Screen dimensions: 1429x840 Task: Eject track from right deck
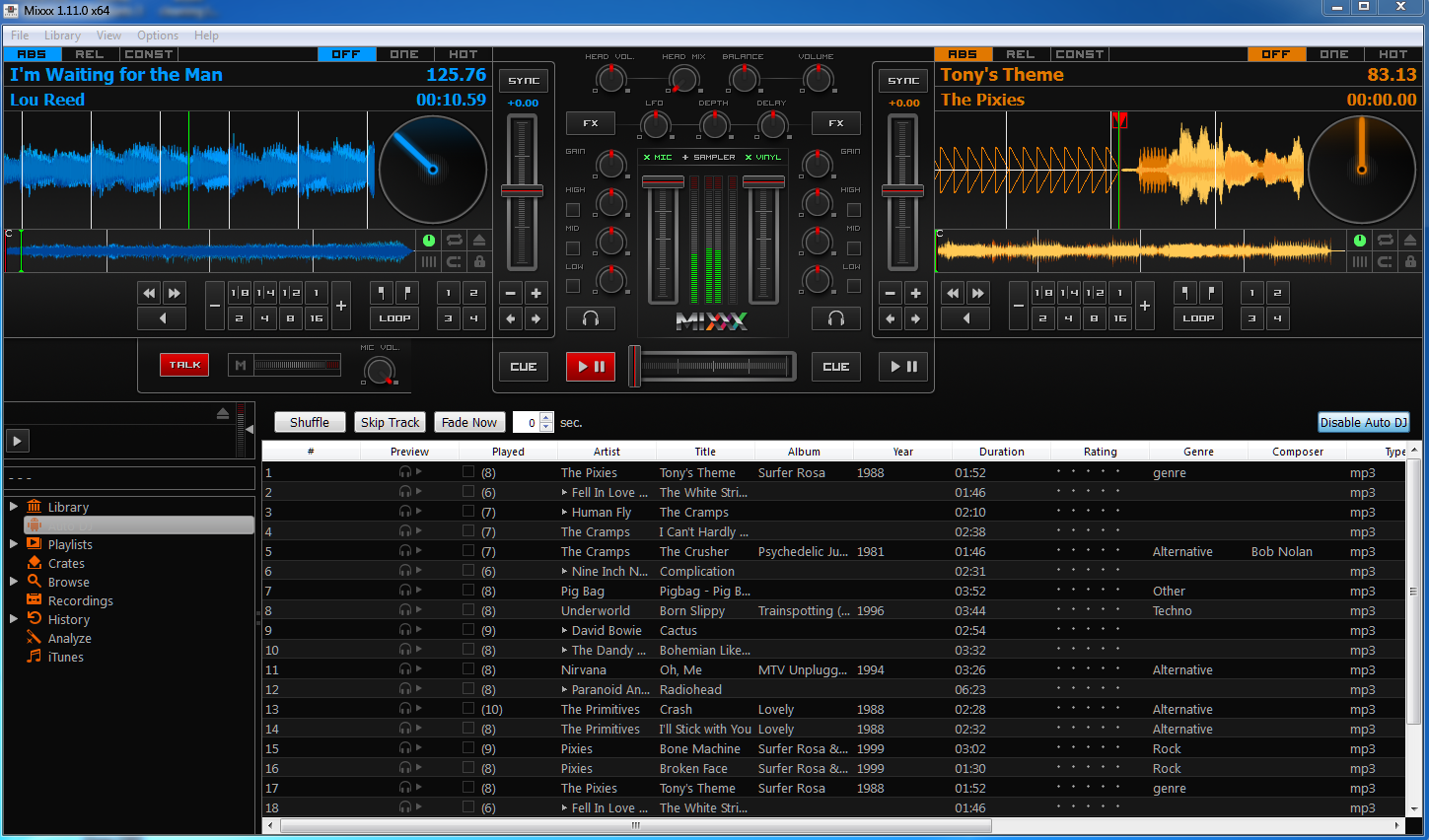click(1410, 241)
